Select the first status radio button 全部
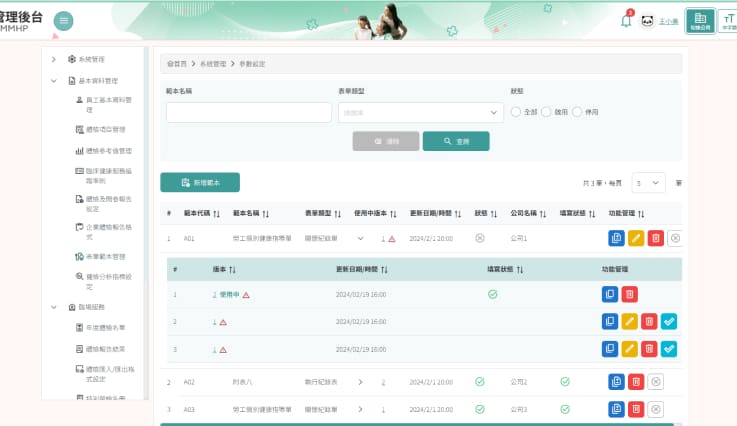 point(516,112)
